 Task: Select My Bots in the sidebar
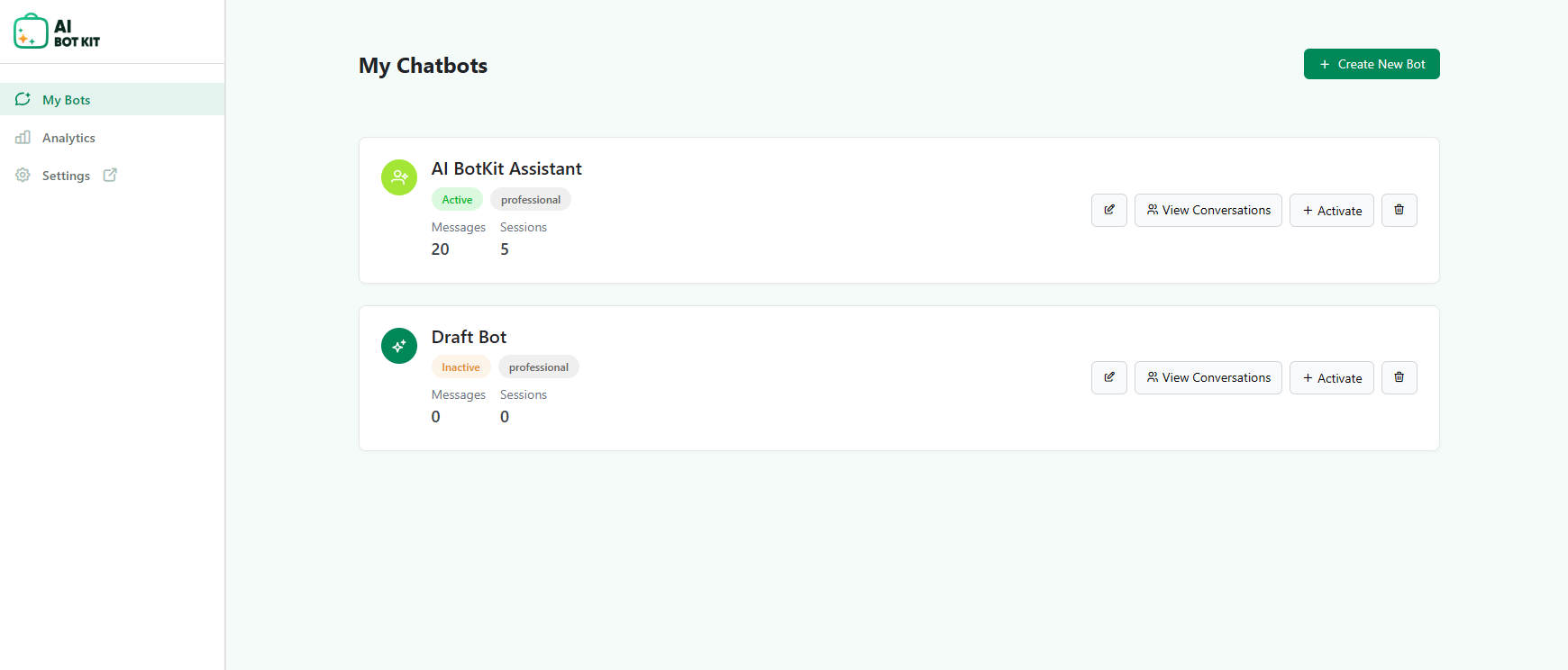tap(65, 99)
